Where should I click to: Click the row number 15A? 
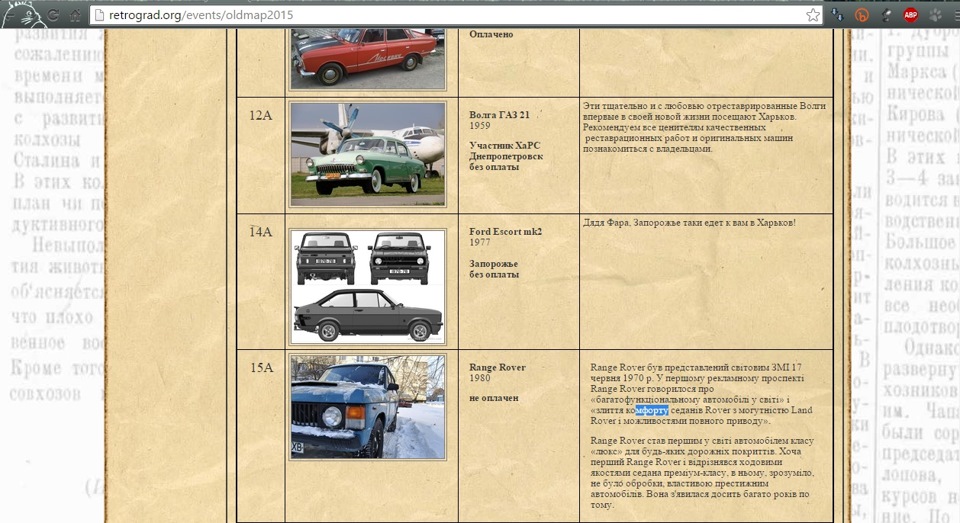(x=261, y=367)
